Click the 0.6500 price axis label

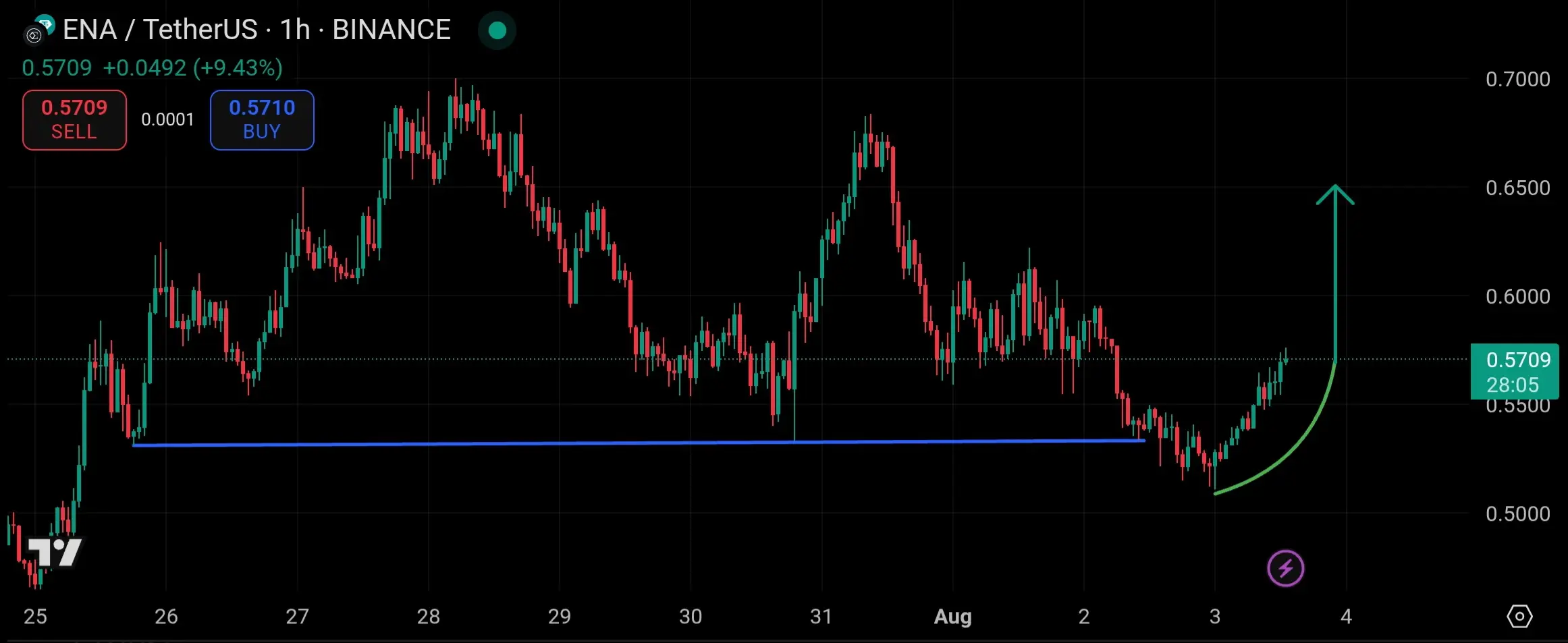click(x=1517, y=188)
